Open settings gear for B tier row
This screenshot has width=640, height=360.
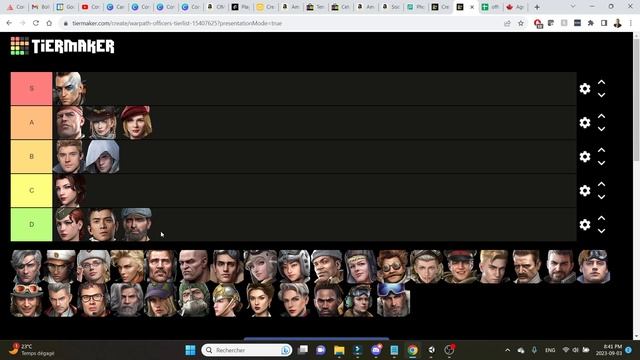(x=584, y=156)
